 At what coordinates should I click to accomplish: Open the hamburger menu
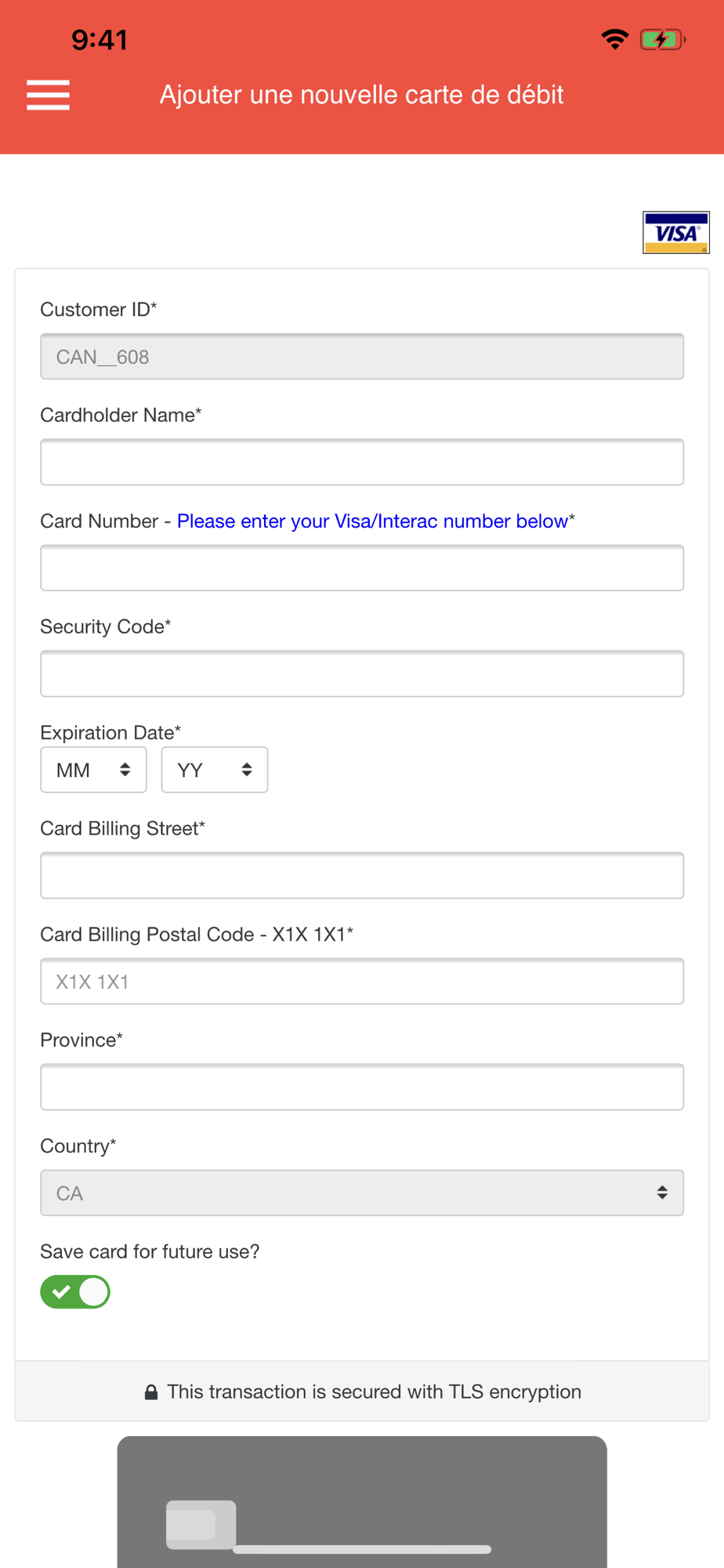coord(48,95)
